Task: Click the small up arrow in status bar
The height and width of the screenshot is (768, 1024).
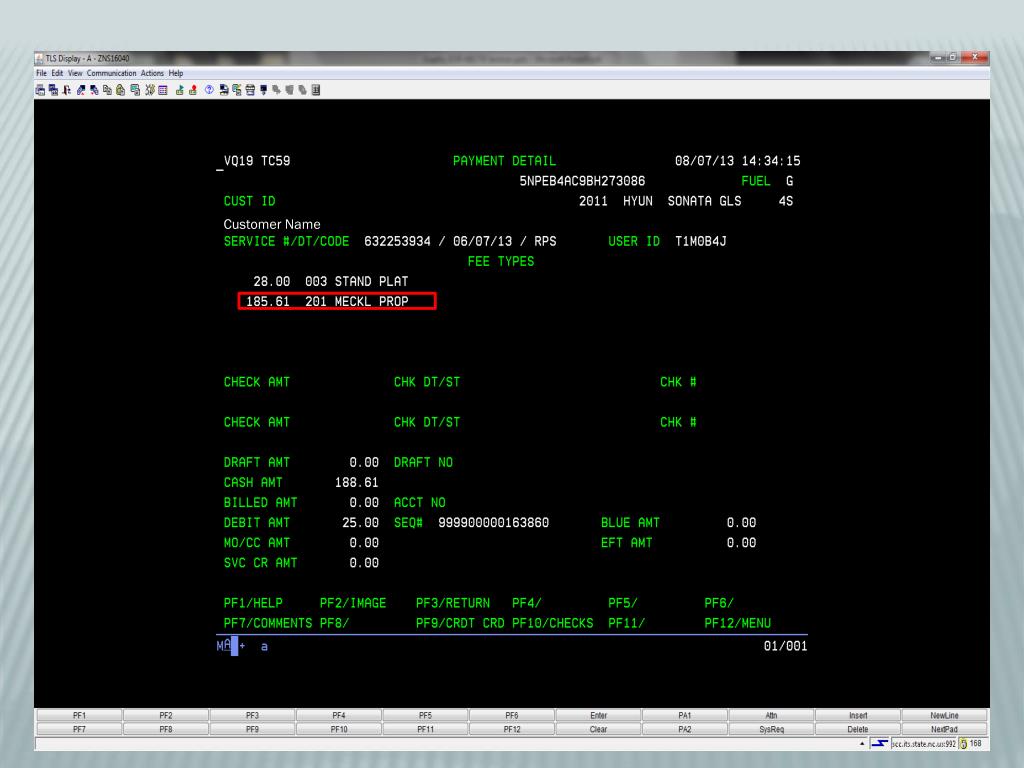Action: (862, 744)
